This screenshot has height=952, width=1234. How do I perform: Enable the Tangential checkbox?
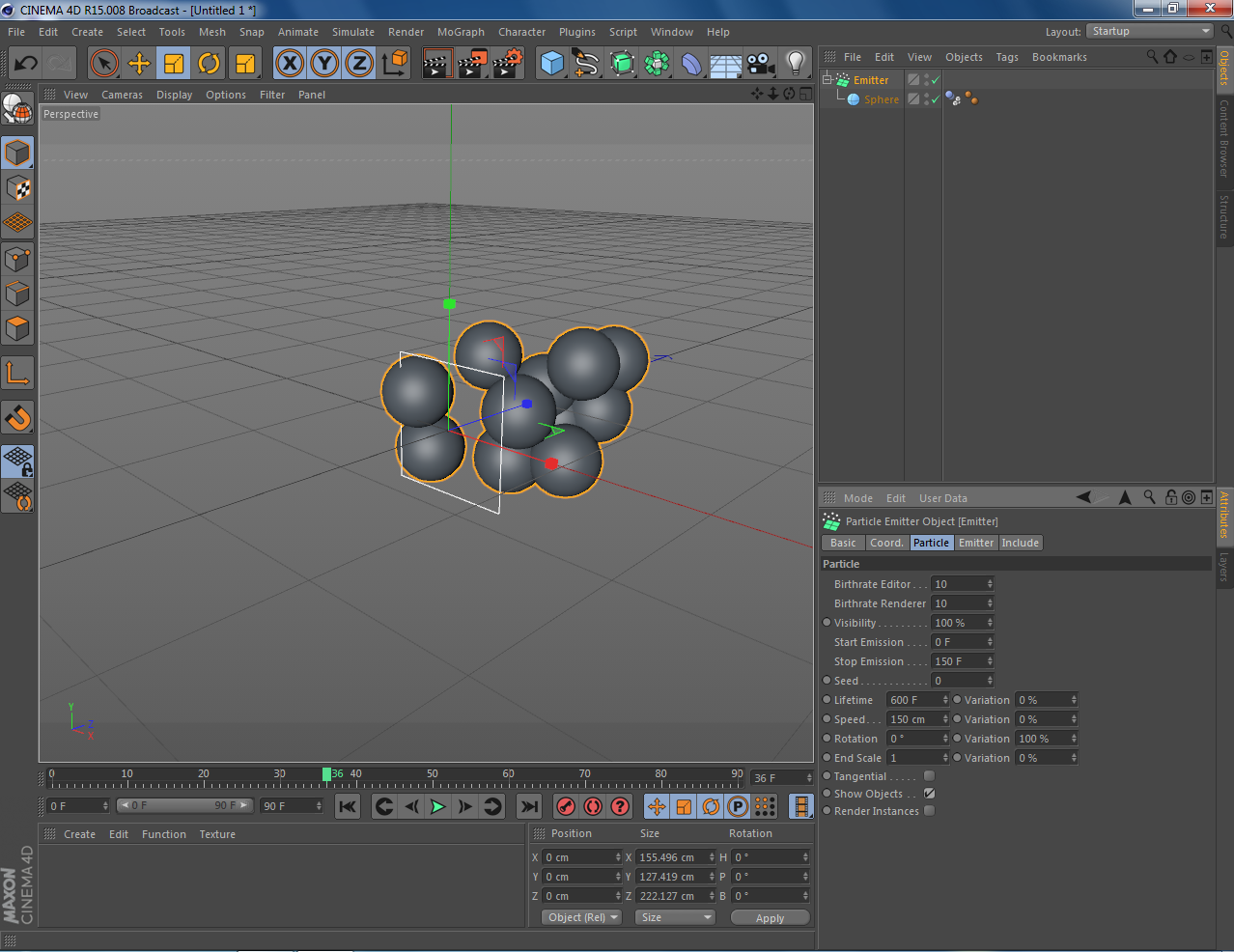pos(929,776)
